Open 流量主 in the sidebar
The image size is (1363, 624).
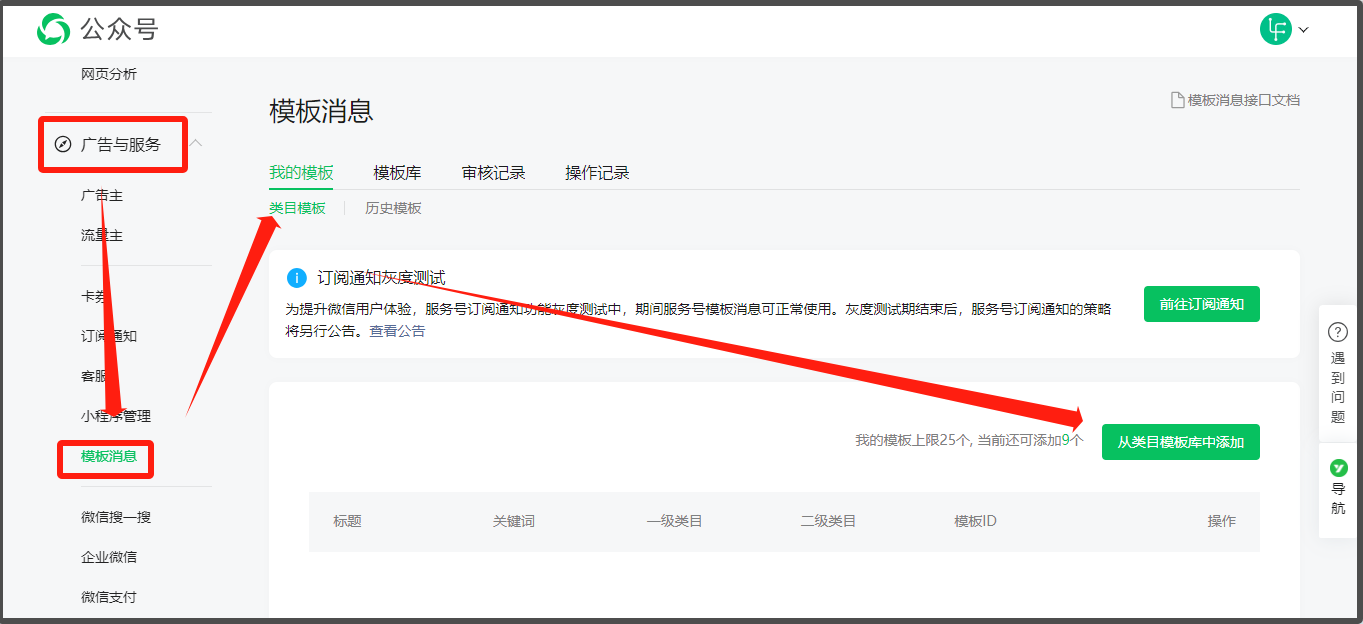tap(102, 236)
